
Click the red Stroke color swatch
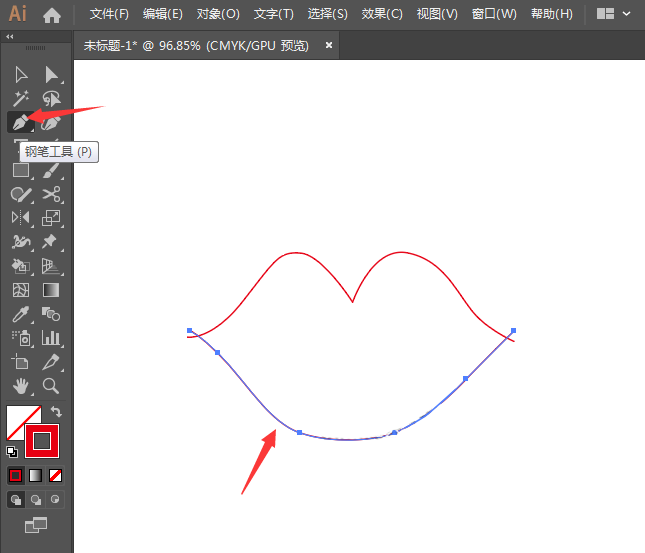pyautogui.click(x=43, y=440)
